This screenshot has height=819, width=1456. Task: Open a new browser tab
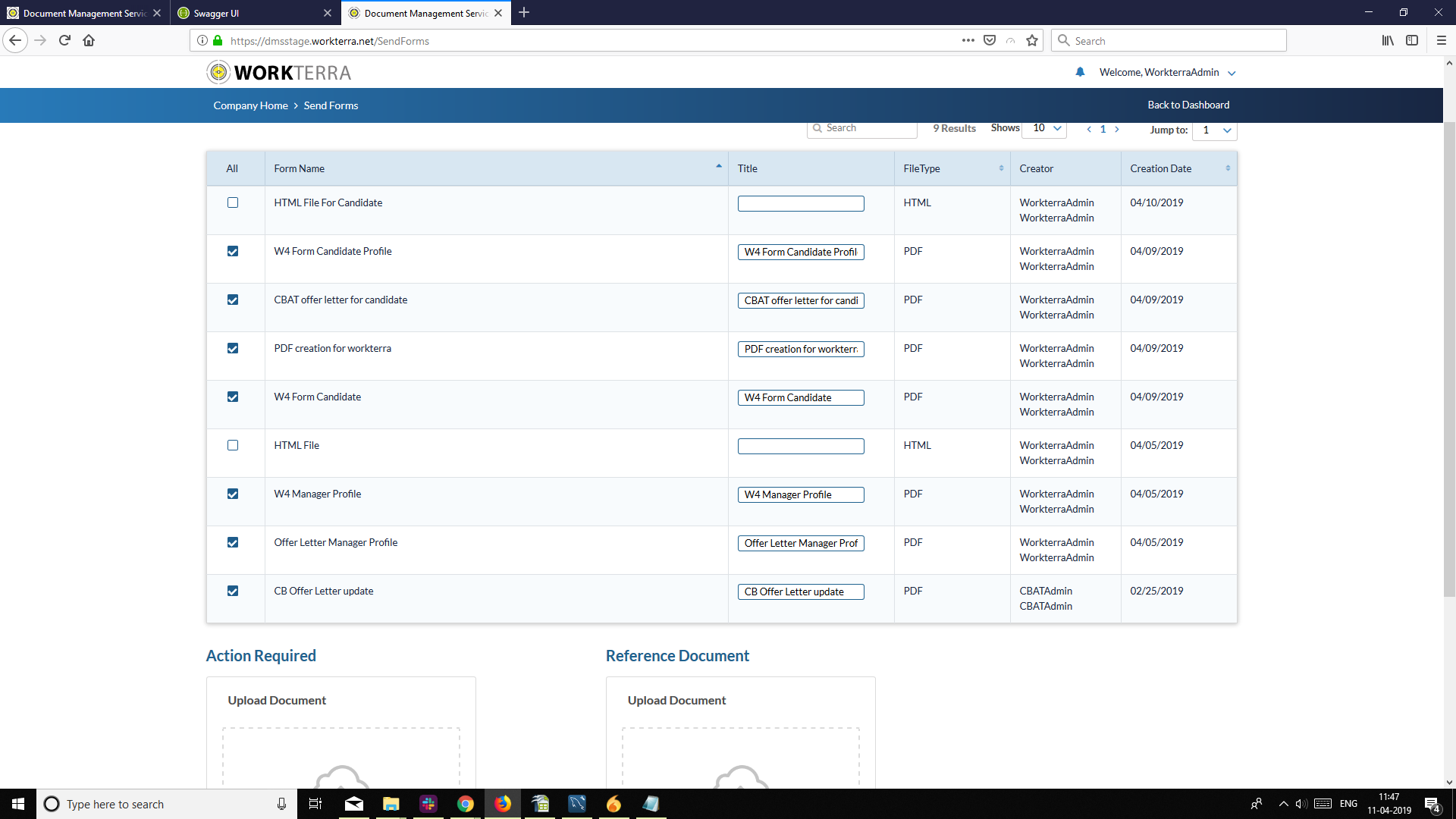tap(524, 13)
